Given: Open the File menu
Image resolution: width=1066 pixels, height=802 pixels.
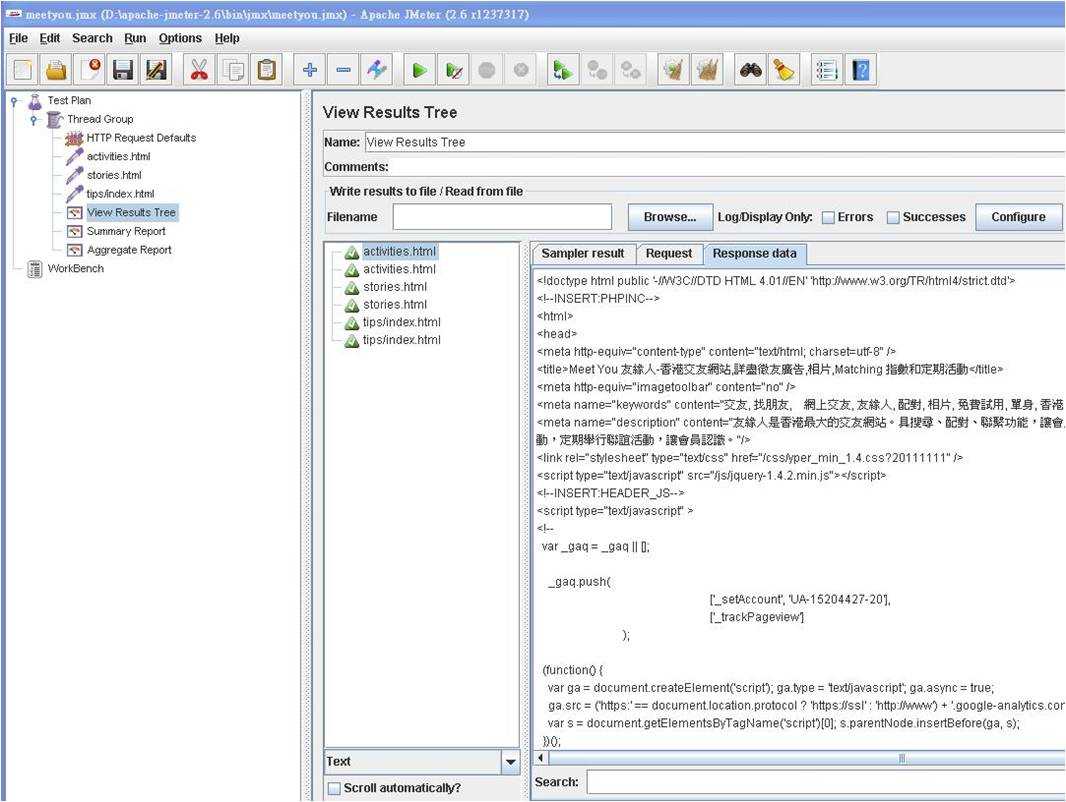Looking at the screenshot, I should 18,38.
